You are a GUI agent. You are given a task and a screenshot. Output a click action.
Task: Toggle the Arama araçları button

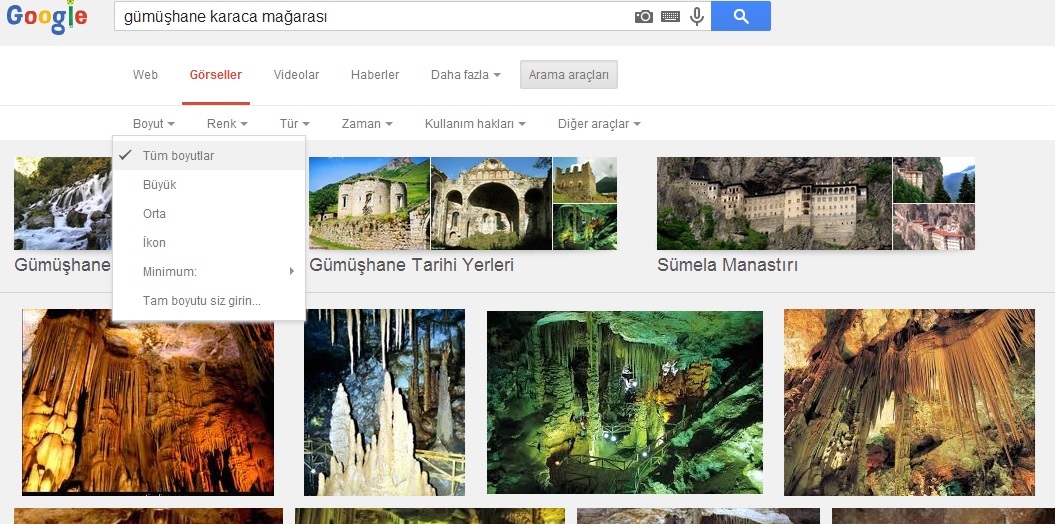(569, 75)
